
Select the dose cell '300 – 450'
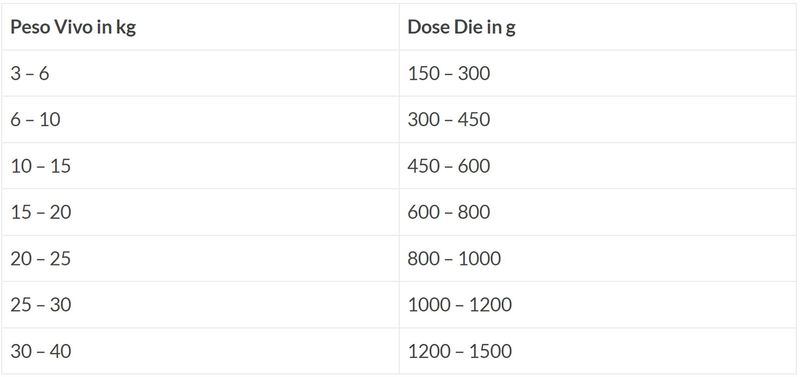[597, 119]
